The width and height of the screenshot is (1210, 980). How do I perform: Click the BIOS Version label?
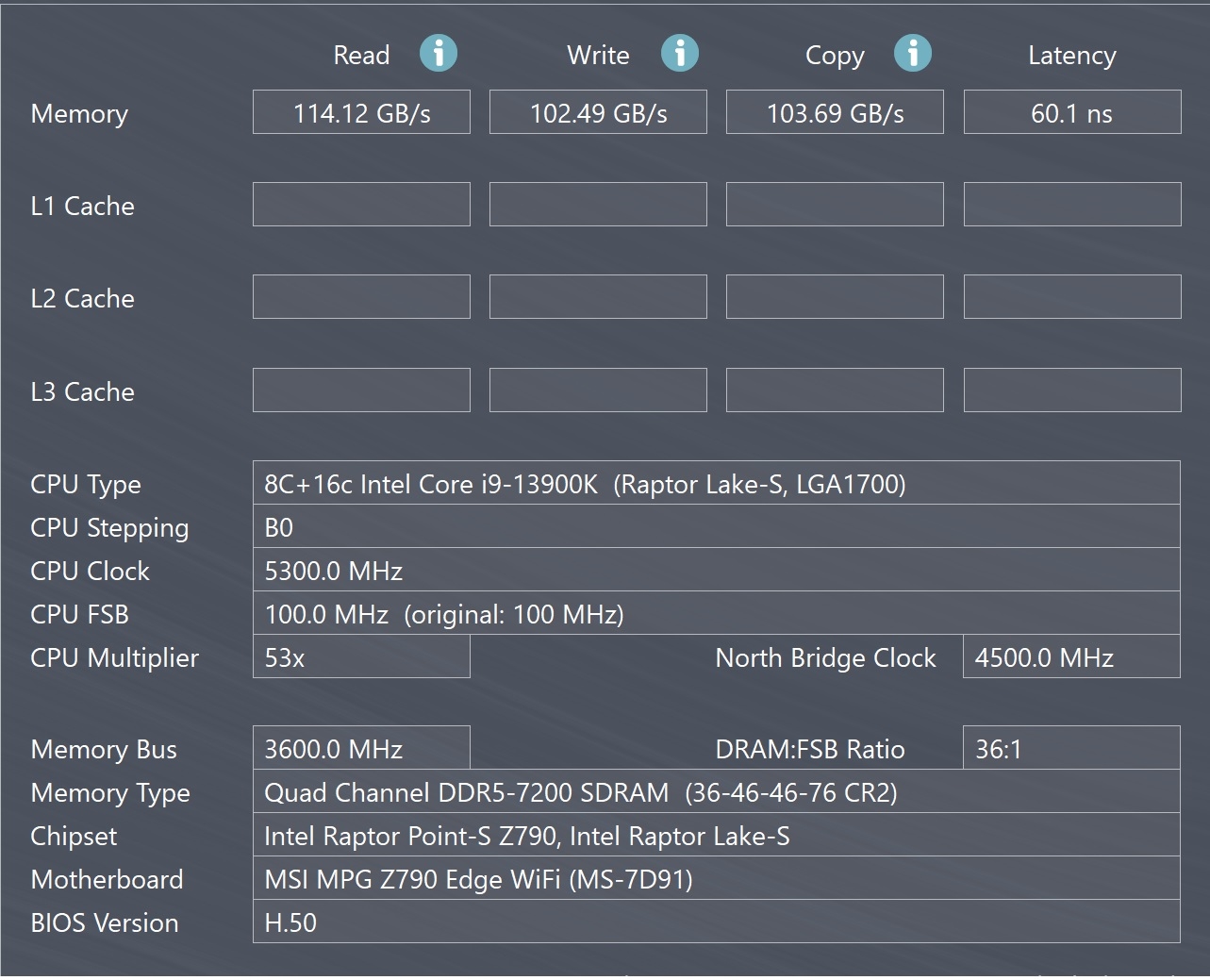pos(104,922)
